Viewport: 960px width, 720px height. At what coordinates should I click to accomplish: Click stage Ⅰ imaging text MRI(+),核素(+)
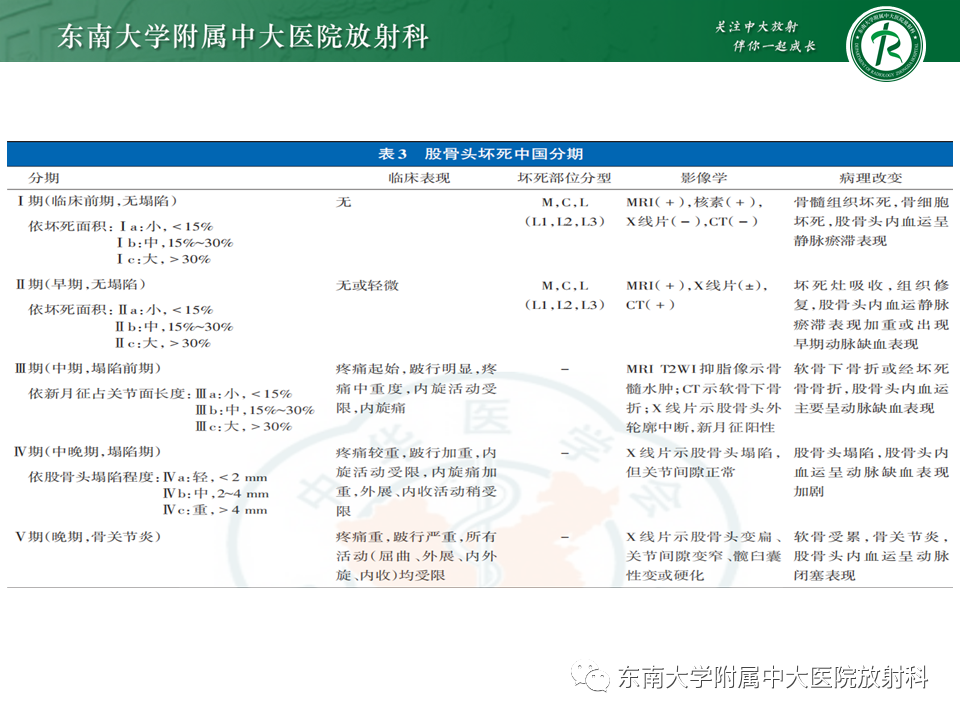point(694,202)
